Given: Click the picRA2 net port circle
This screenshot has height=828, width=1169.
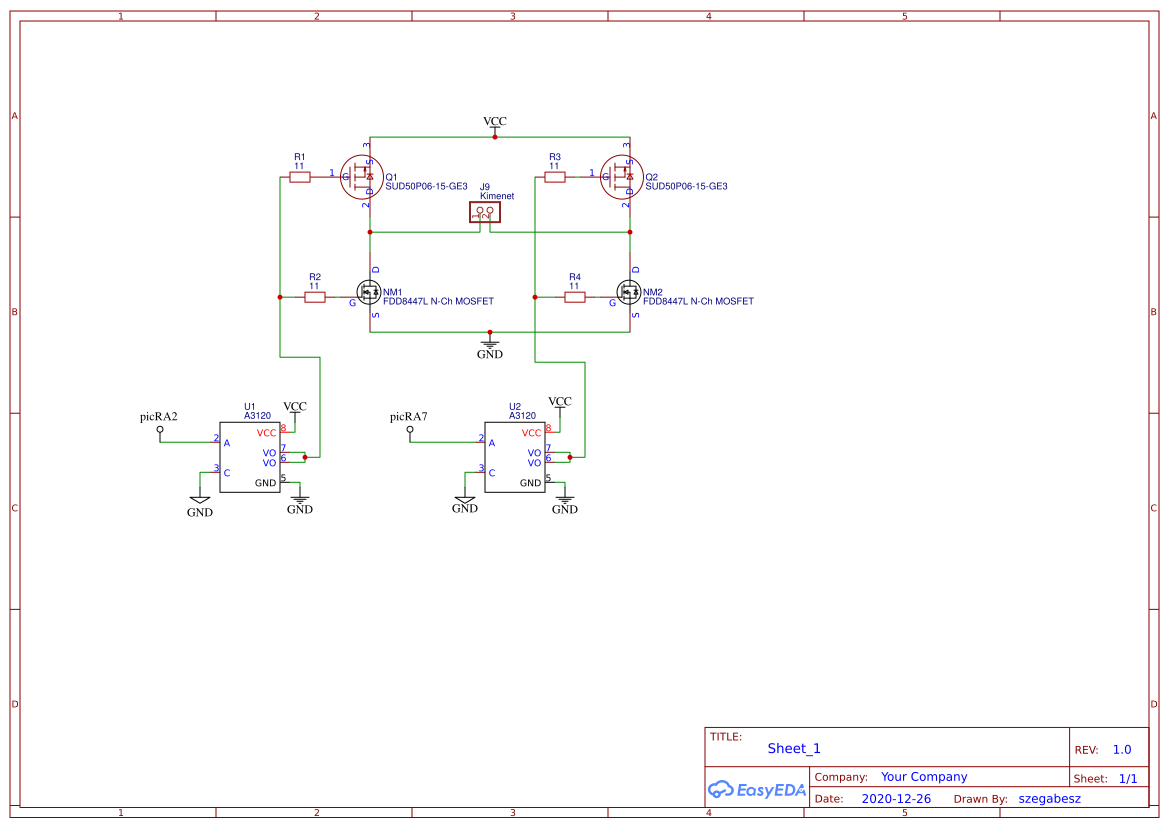Looking at the screenshot, I should click(160, 429).
